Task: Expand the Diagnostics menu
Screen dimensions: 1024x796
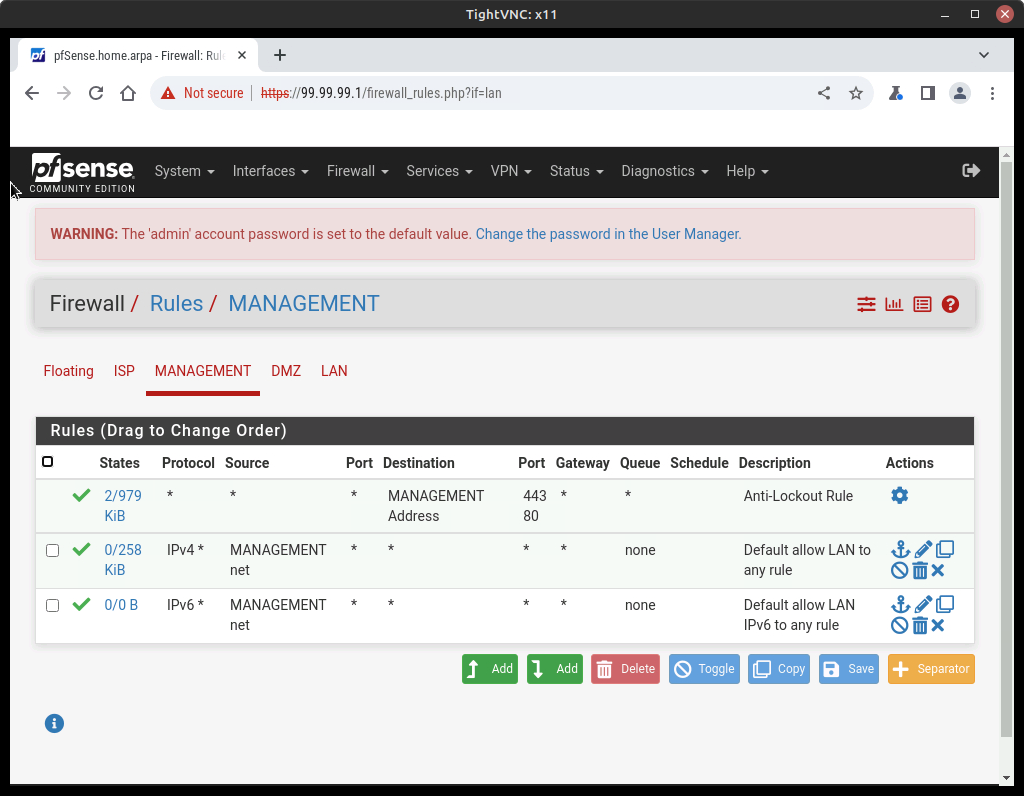Action: tap(664, 171)
